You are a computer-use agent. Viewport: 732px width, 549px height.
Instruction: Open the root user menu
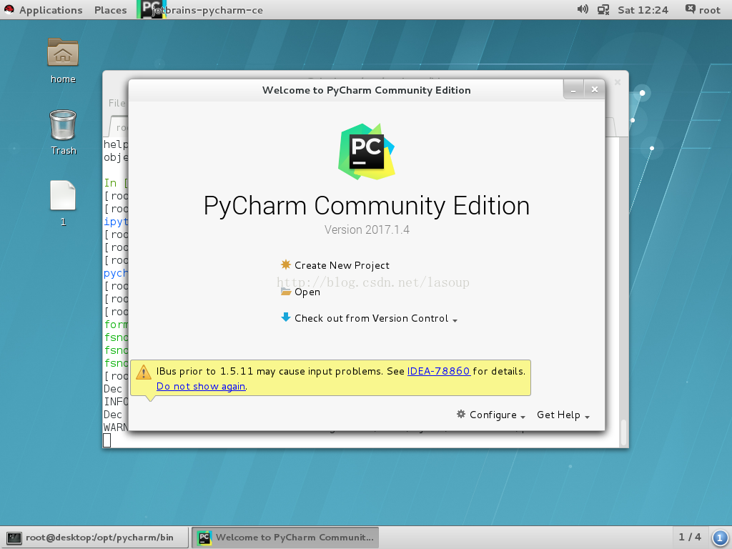703,10
